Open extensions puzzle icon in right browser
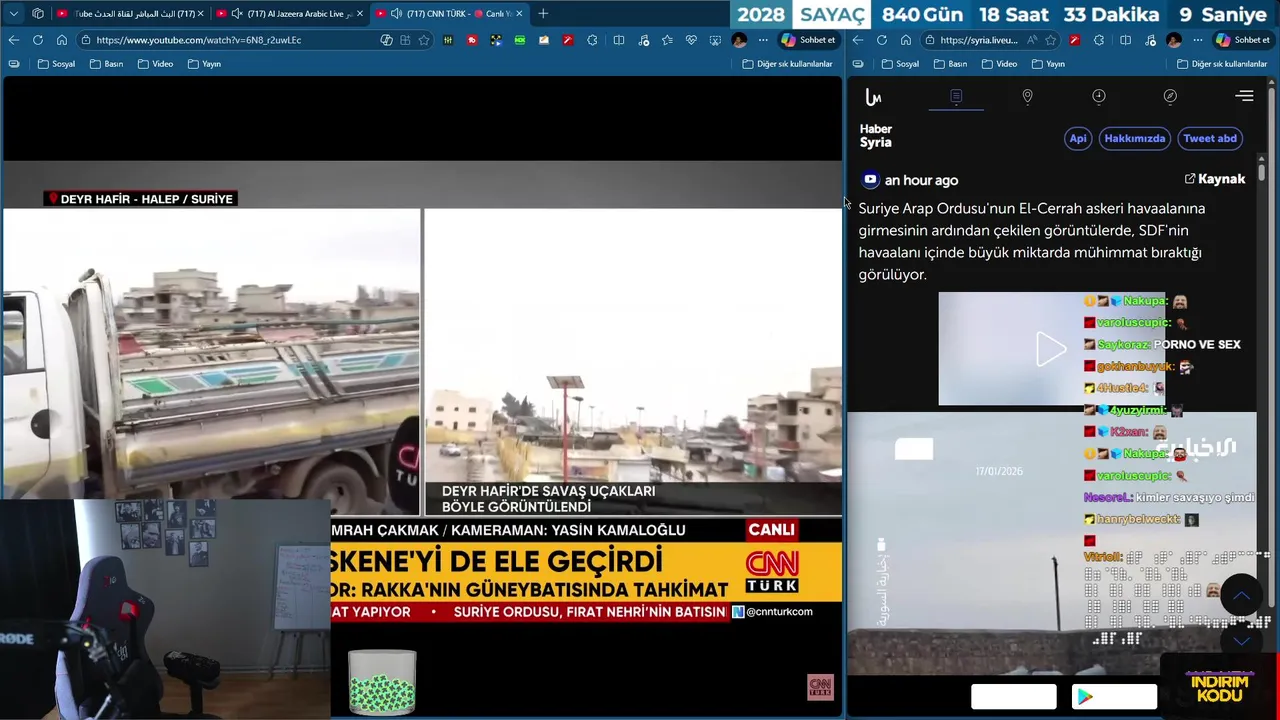The height and width of the screenshot is (720, 1280). (1099, 40)
